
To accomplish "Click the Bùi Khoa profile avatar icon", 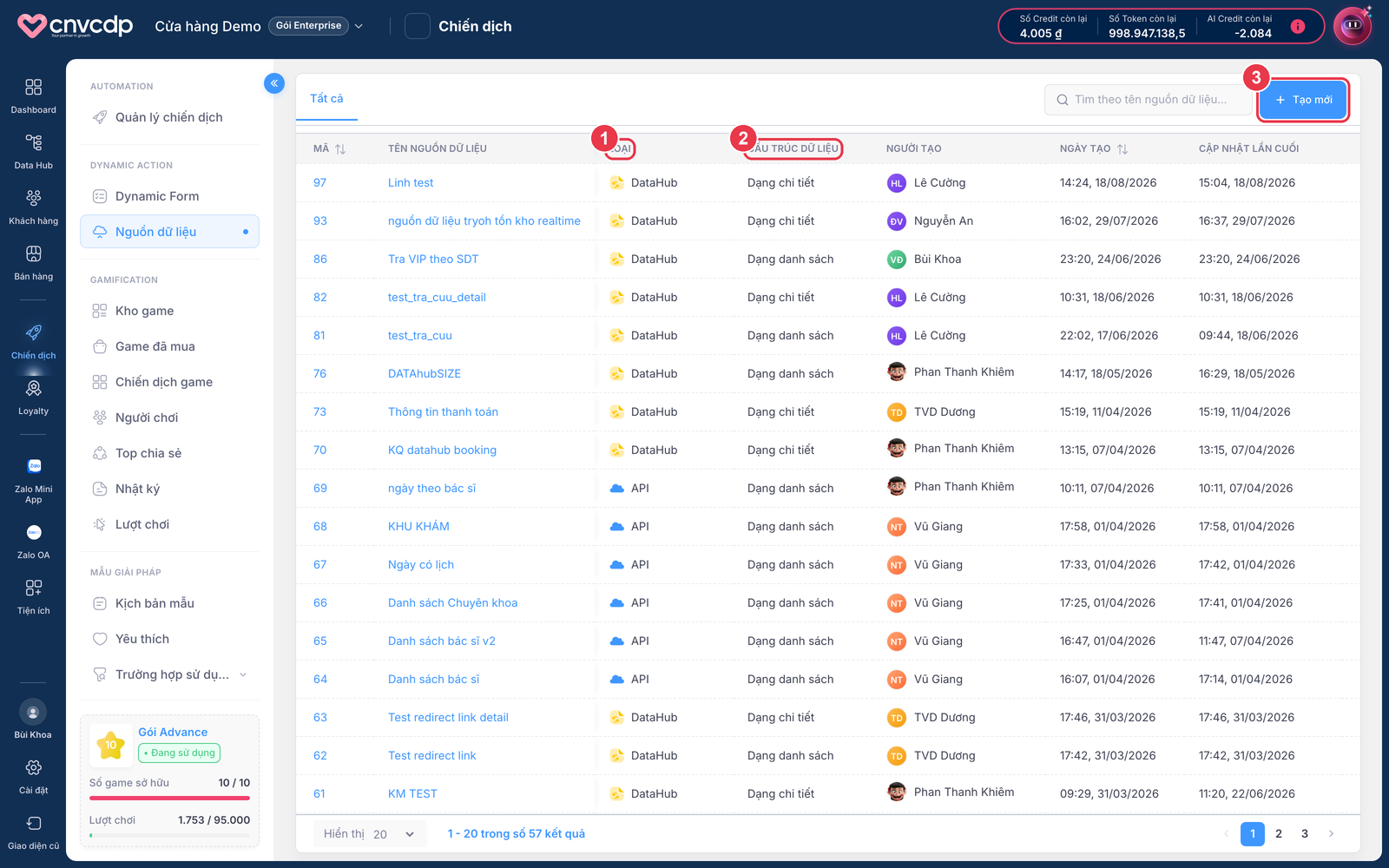I will [x=33, y=713].
